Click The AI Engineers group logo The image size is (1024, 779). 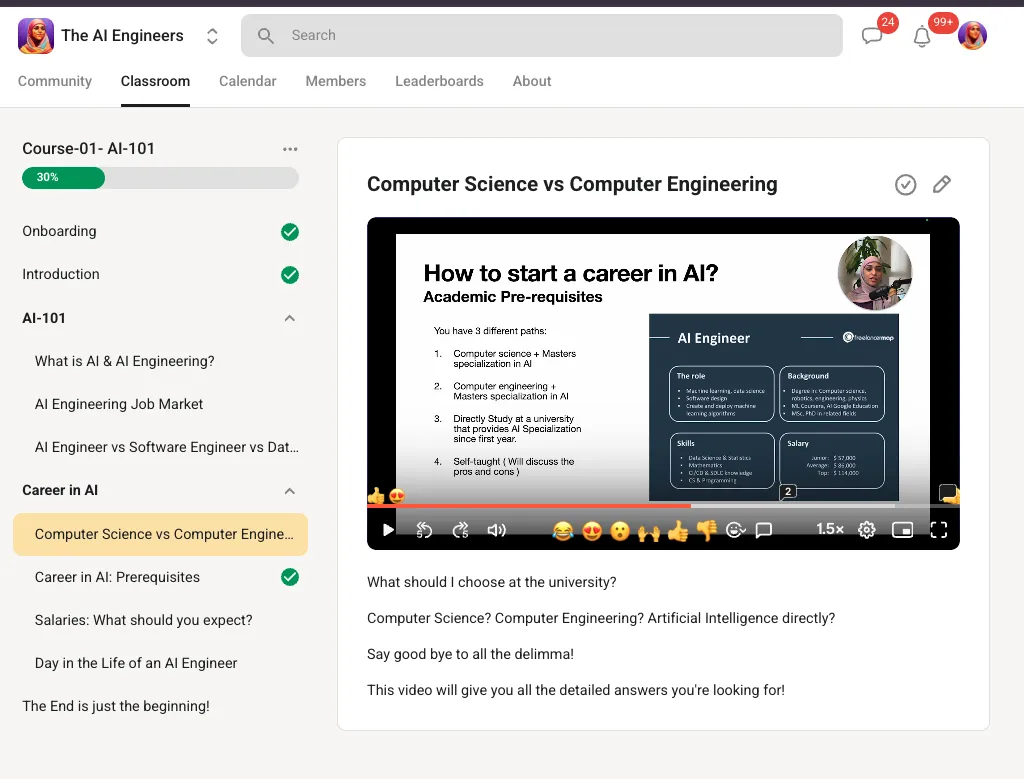click(35, 36)
